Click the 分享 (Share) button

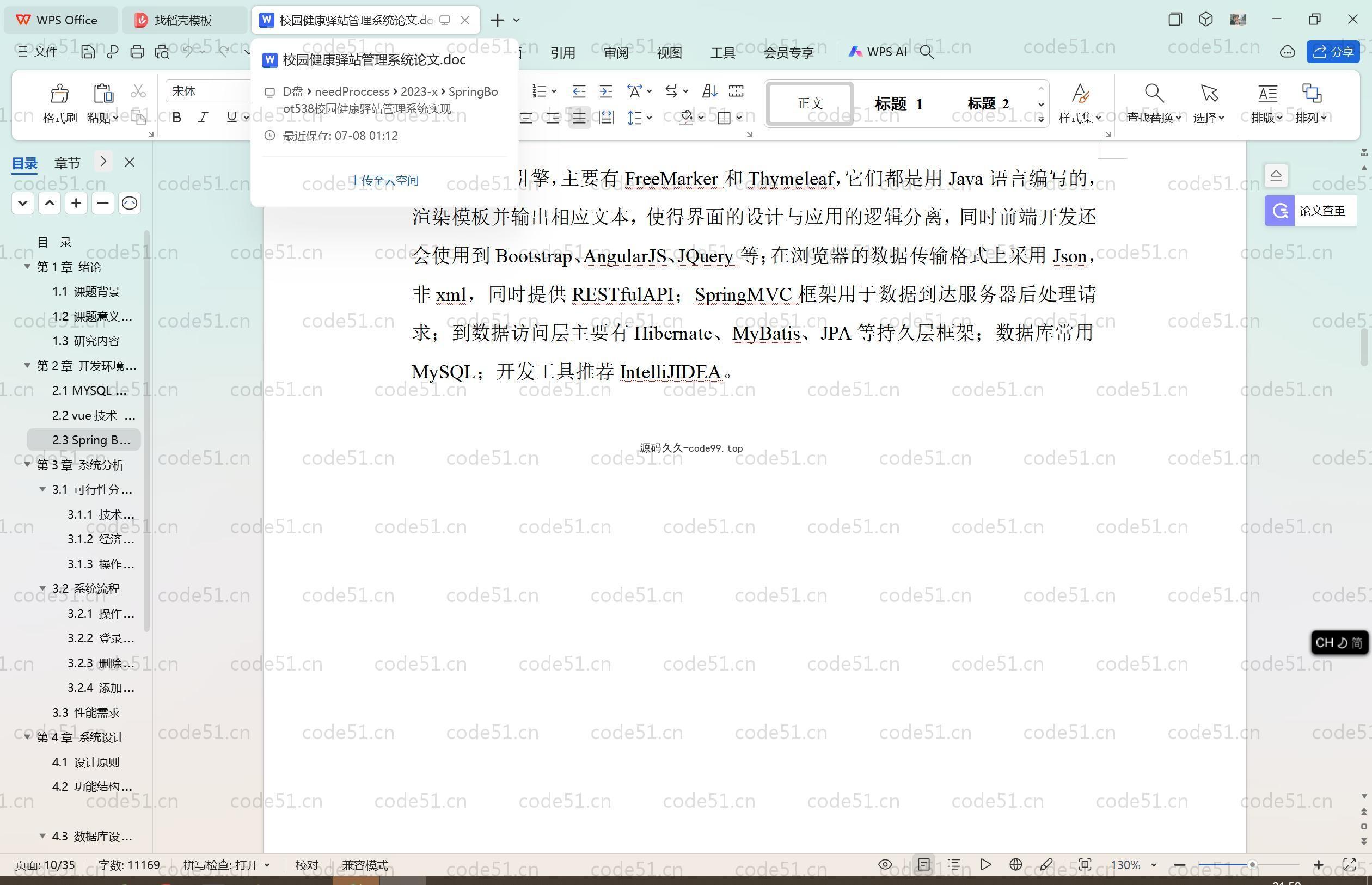(1333, 52)
